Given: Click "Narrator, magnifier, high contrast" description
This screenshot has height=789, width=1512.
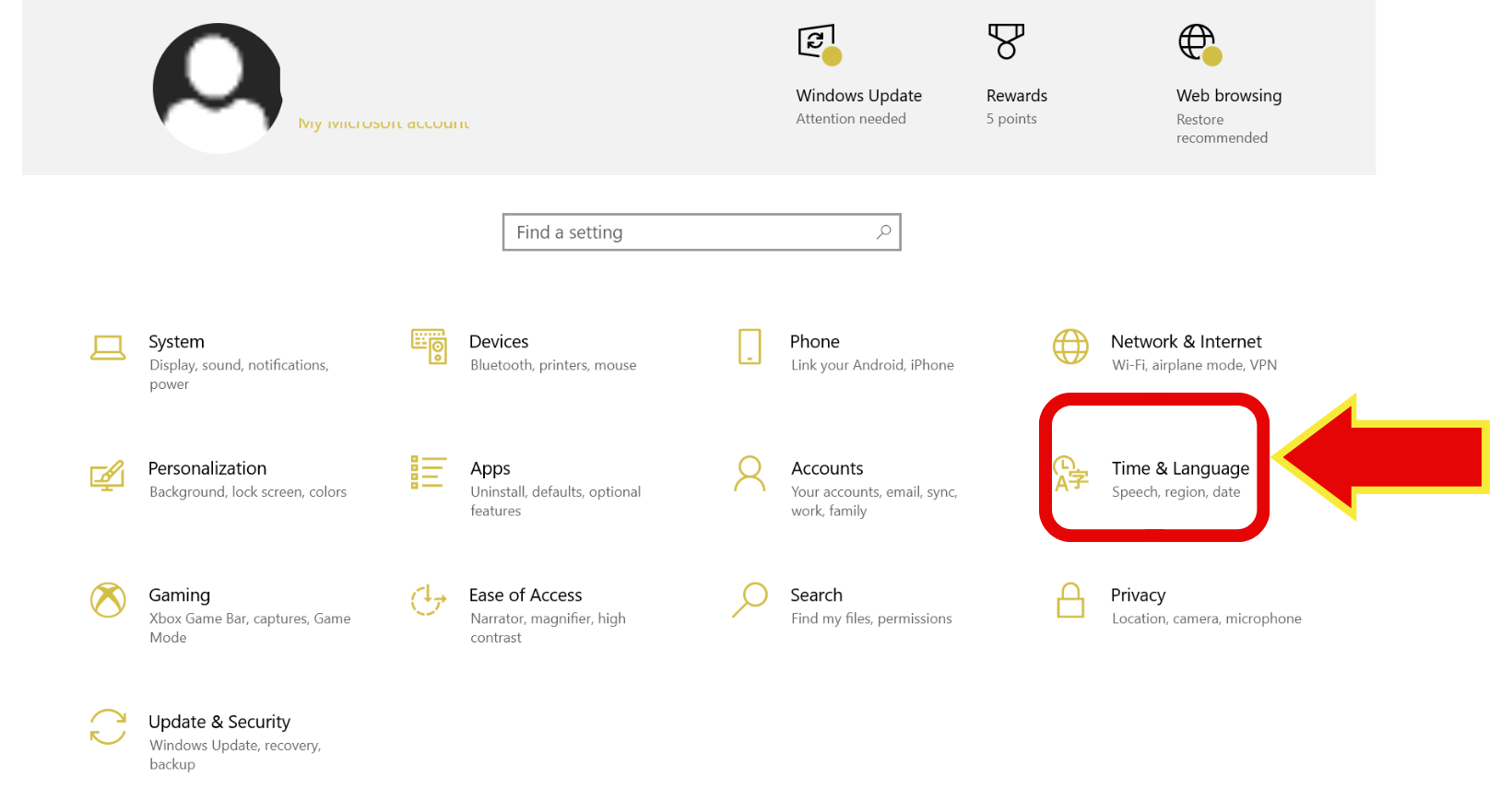Looking at the screenshot, I should coord(549,628).
